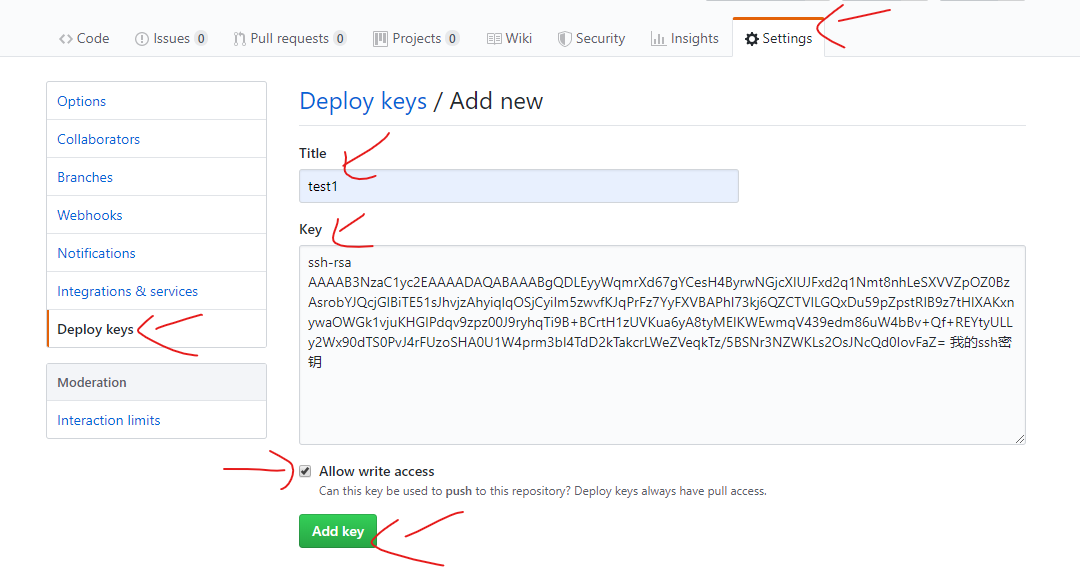This screenshot has width=1080, height=587.
Task: Focus the Title input field containing test1
Action: pos(519,186)
